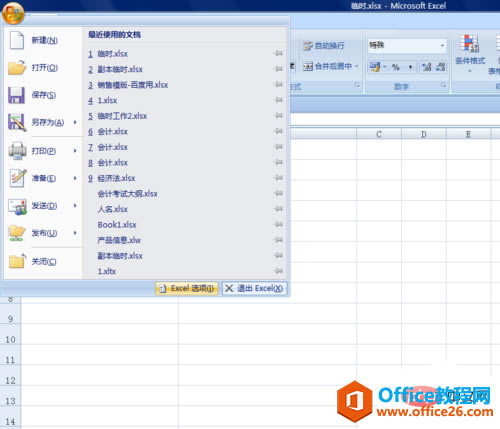Screen dimensions: 500x429
Task: Expand the 发送(D) submenu arrow
Action: 75,206
